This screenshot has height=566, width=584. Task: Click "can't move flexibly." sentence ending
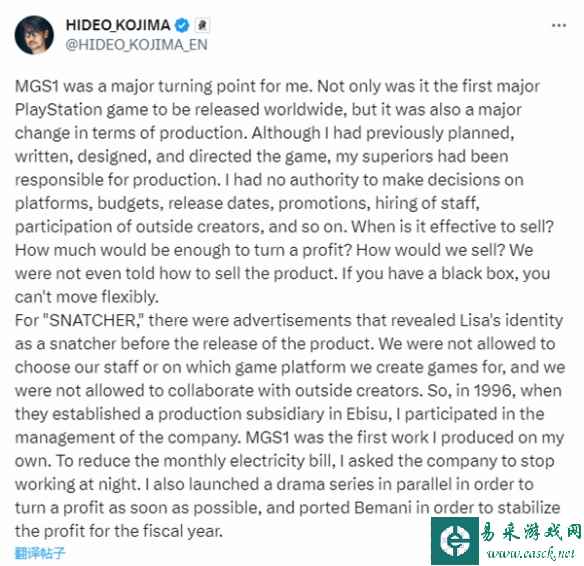(x=87, y=297)
